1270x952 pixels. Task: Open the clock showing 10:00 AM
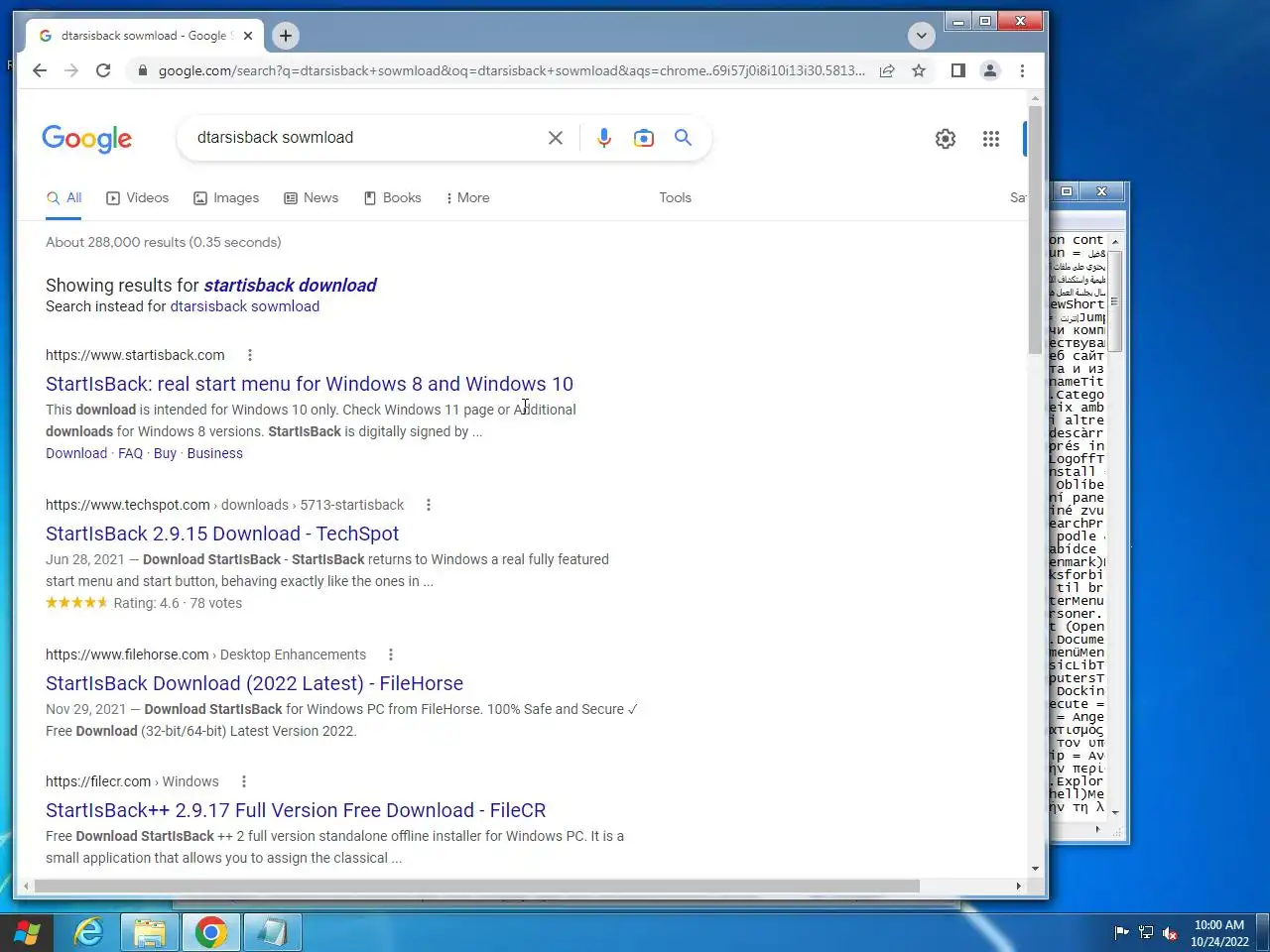point(1219,933)
